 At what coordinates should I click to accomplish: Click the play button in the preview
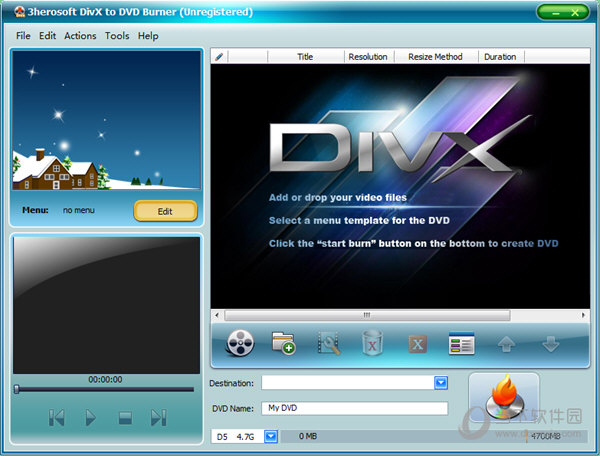click(90, 417)
